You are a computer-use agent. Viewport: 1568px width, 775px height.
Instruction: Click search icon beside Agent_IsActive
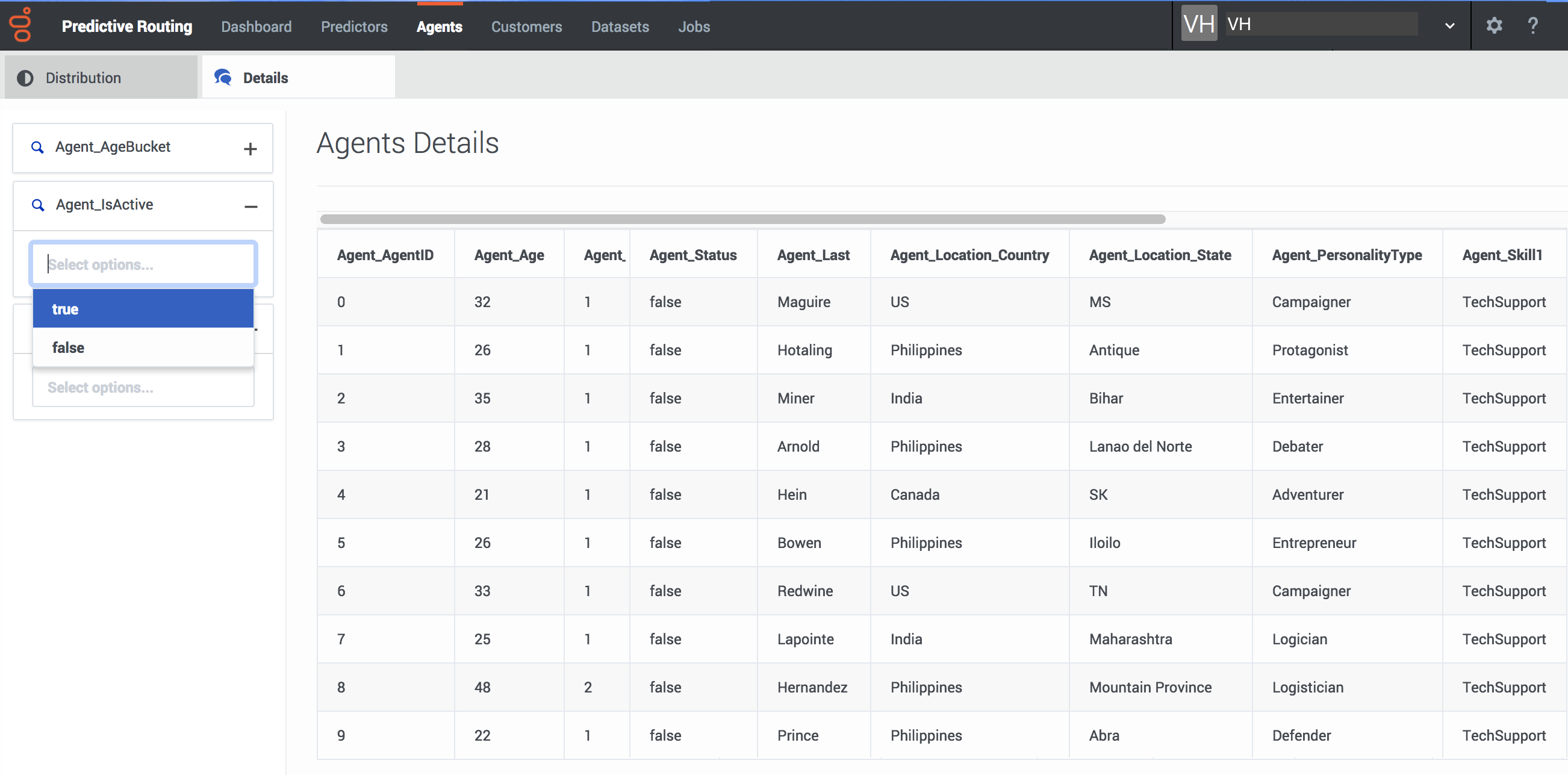[38, 205]
